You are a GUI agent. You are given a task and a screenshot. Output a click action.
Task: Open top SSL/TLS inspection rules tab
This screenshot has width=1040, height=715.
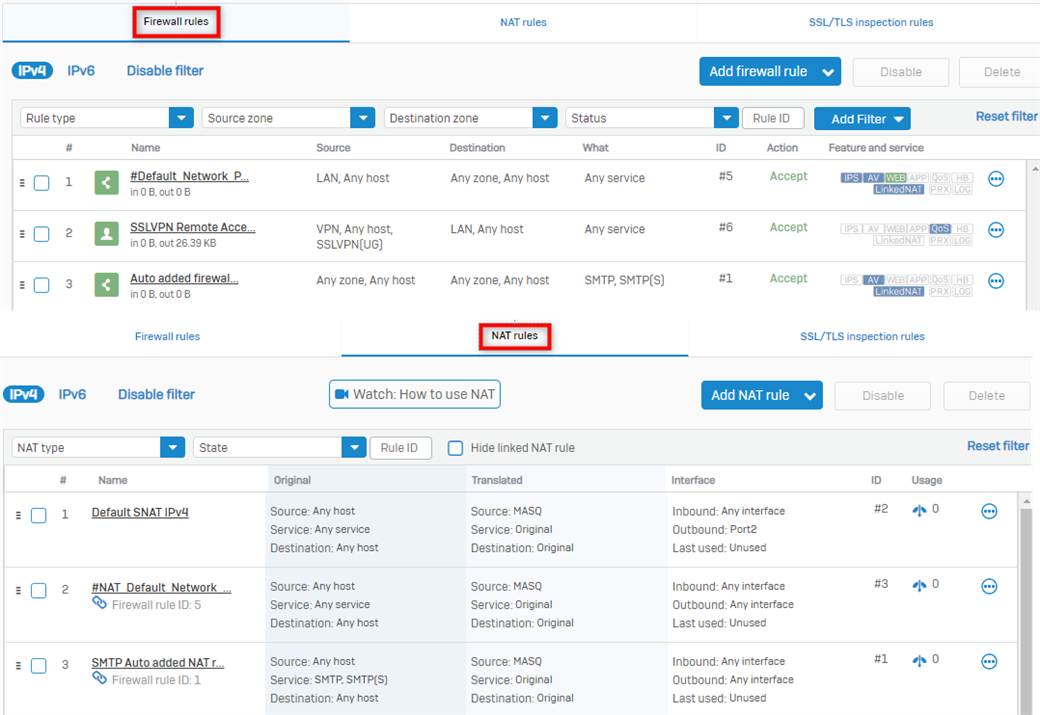[871, 23]
